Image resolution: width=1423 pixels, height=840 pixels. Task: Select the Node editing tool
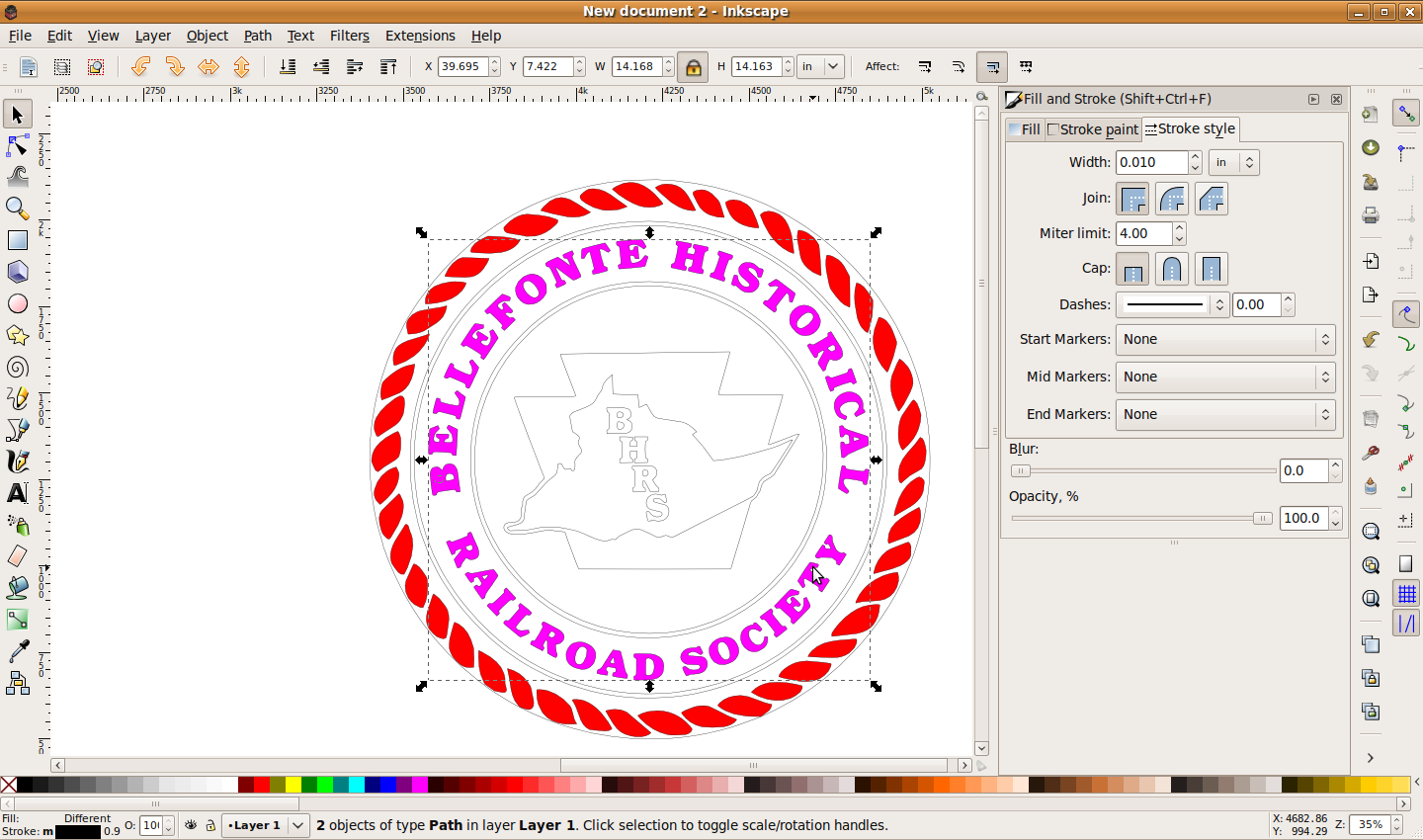(x=18, y=145)
